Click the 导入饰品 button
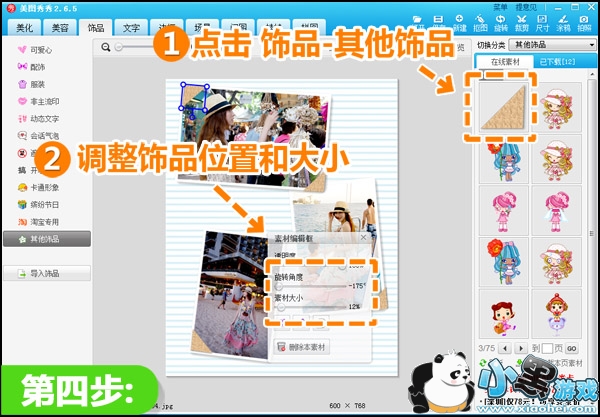This screenshot has width=600, height=417. click(46, 272)
